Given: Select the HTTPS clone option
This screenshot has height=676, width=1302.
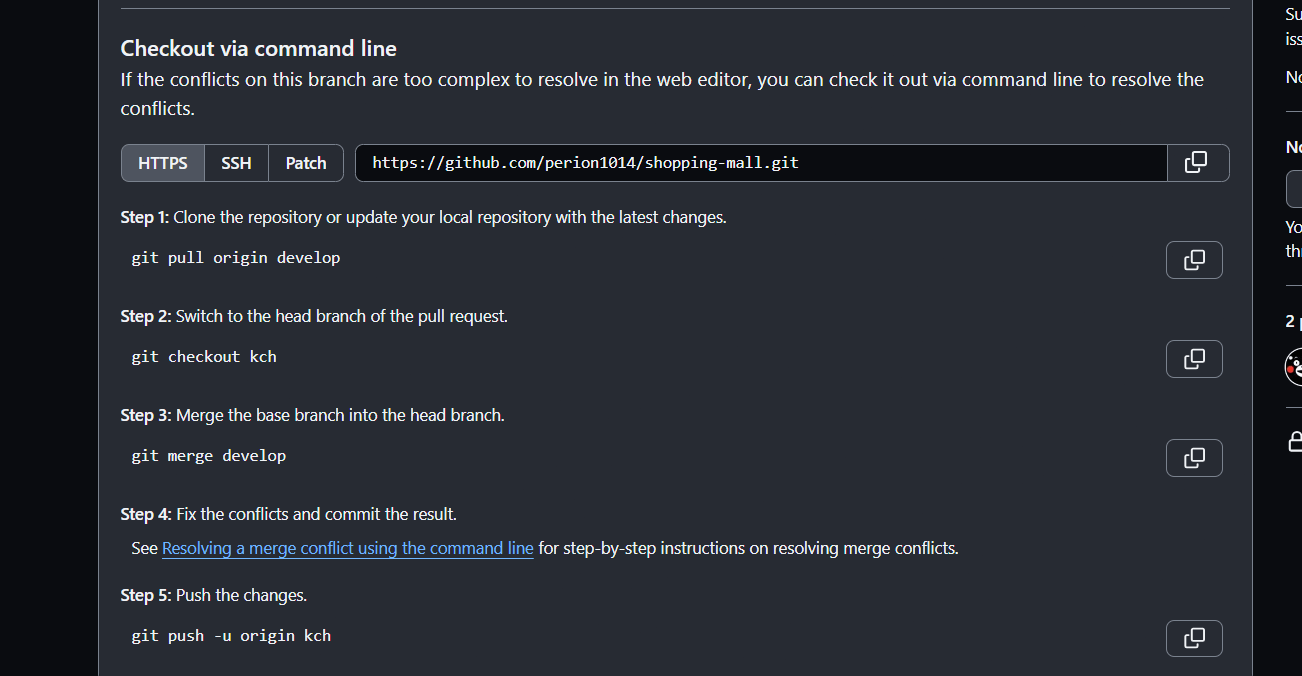Looking at the screenshot, I should (x=163, y=163).
